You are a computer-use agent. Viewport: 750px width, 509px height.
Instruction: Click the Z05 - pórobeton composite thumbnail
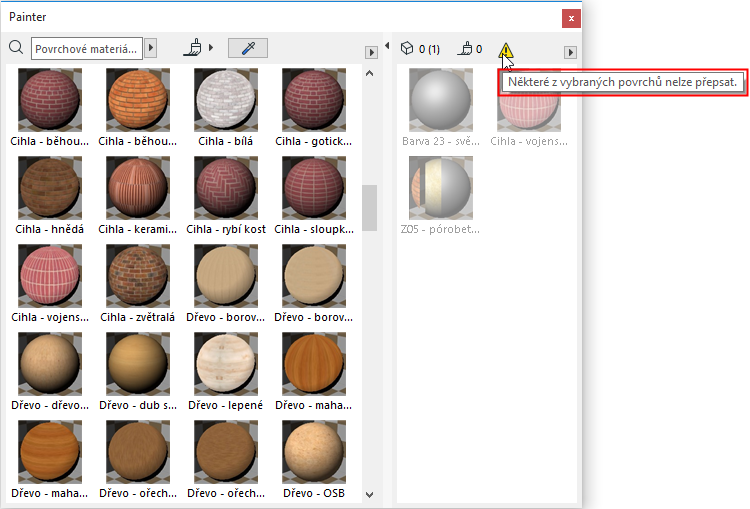[x=441, y=188]
